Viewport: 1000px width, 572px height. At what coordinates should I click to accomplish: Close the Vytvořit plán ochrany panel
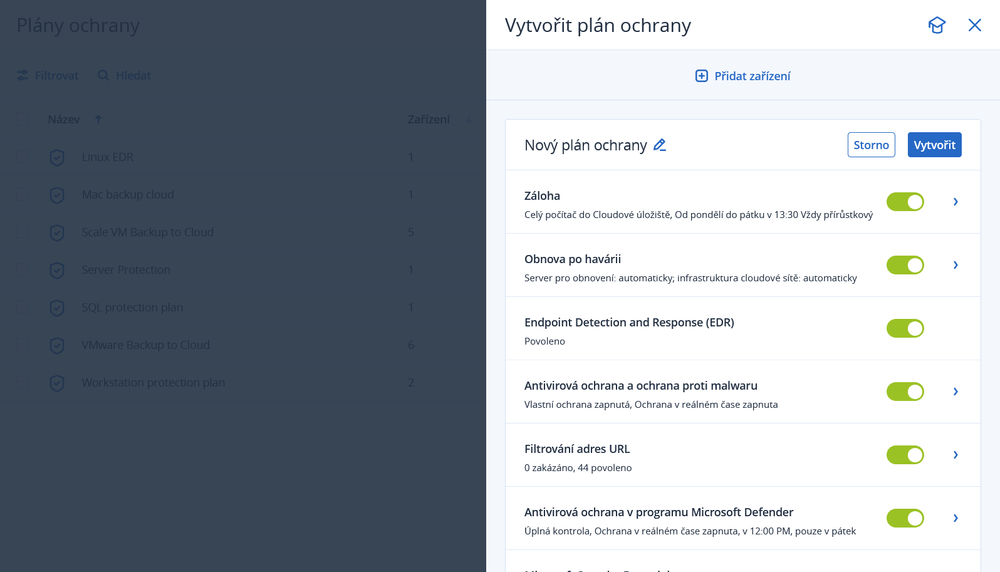tap(975, 25)
